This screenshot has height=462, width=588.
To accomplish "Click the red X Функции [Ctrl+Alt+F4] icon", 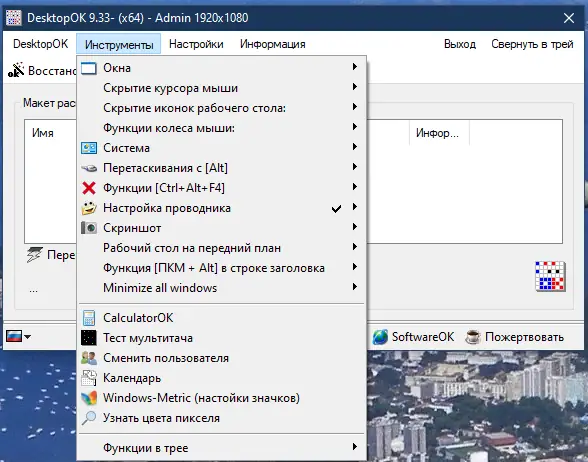I will tap(89, 188).
